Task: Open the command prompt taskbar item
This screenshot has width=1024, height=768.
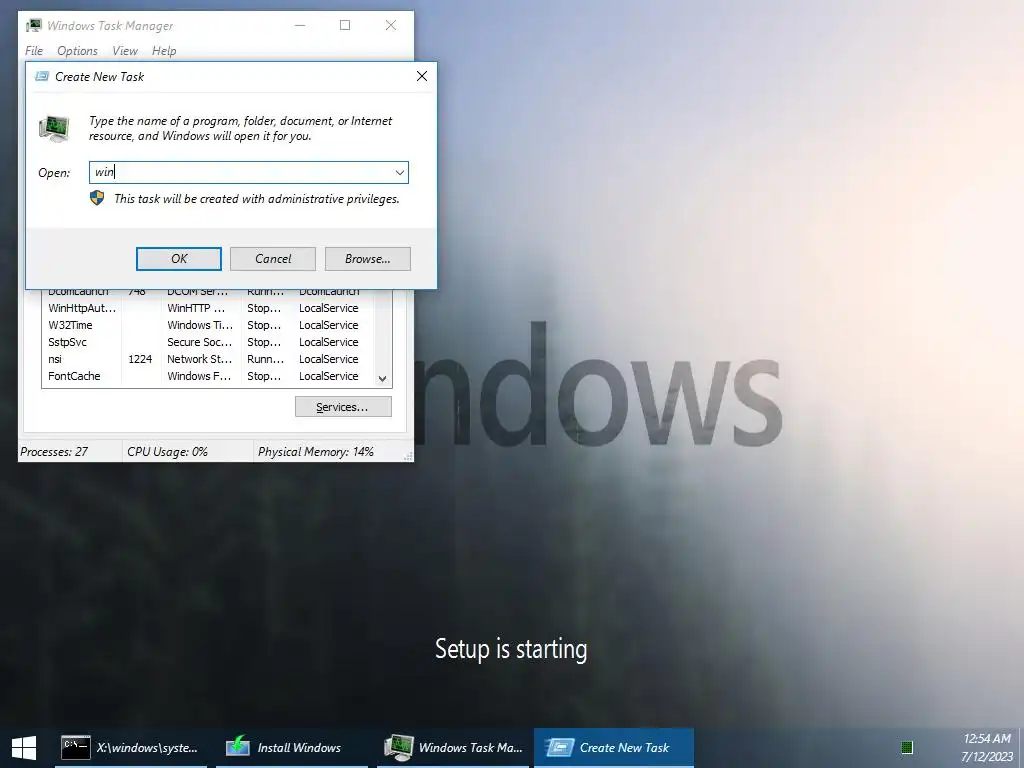Action: pos(131,748)
